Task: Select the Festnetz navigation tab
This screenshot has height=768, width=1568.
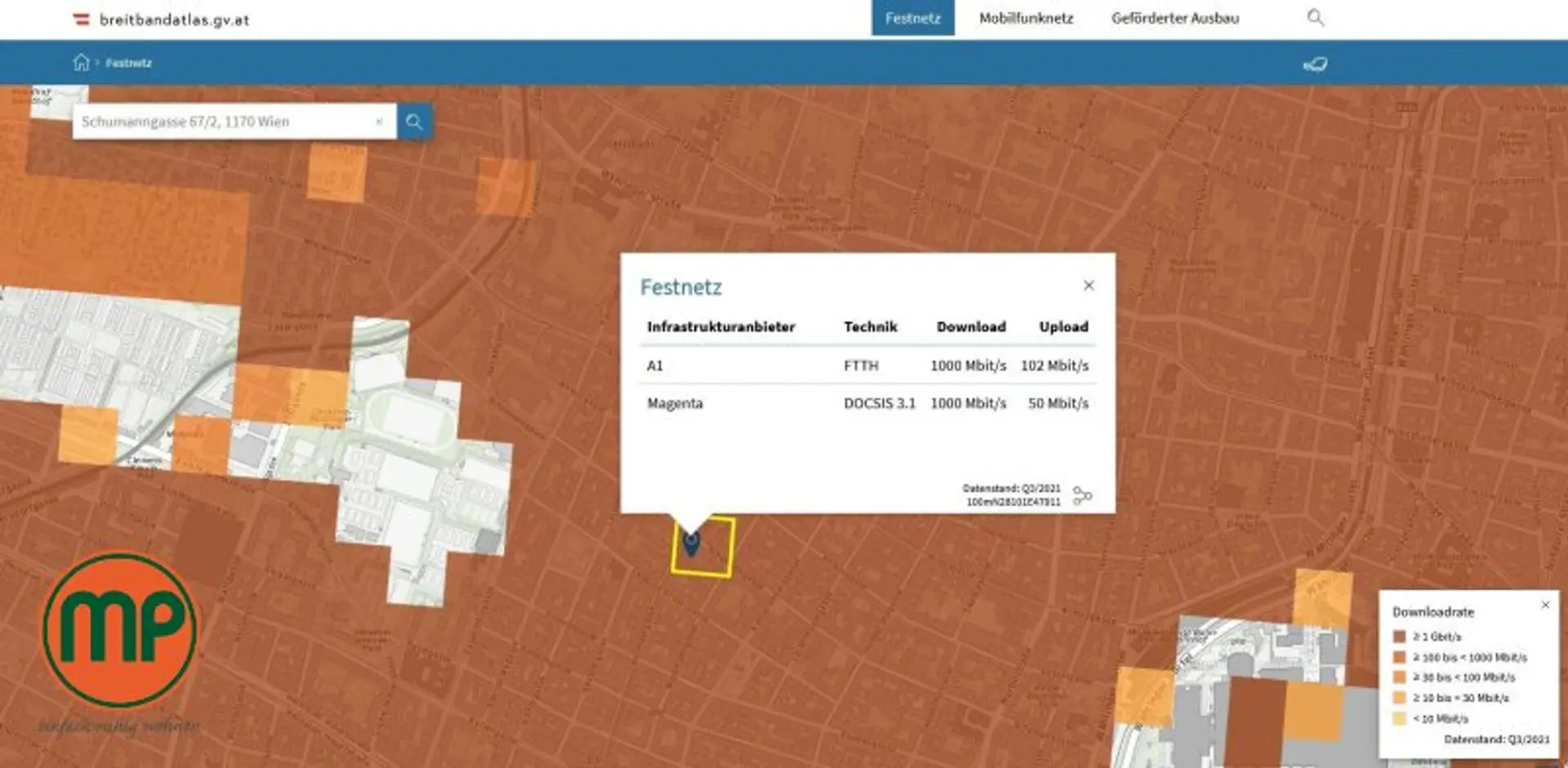Action: click(x=913, y=18)
